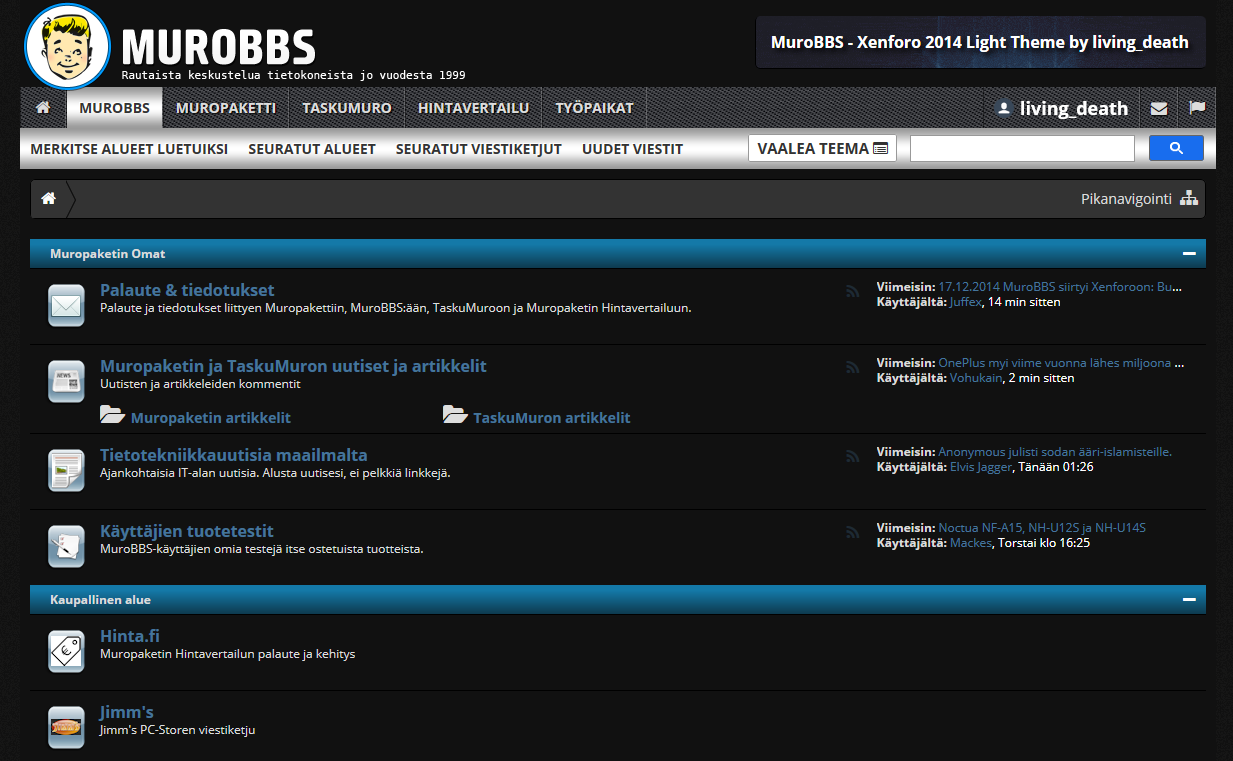Viewport: 1233px width, 761px height.
Task: Open thread 'Noctua NF-A15, NH-U12S ja NH-U14S'
Action: (1041, 528)
